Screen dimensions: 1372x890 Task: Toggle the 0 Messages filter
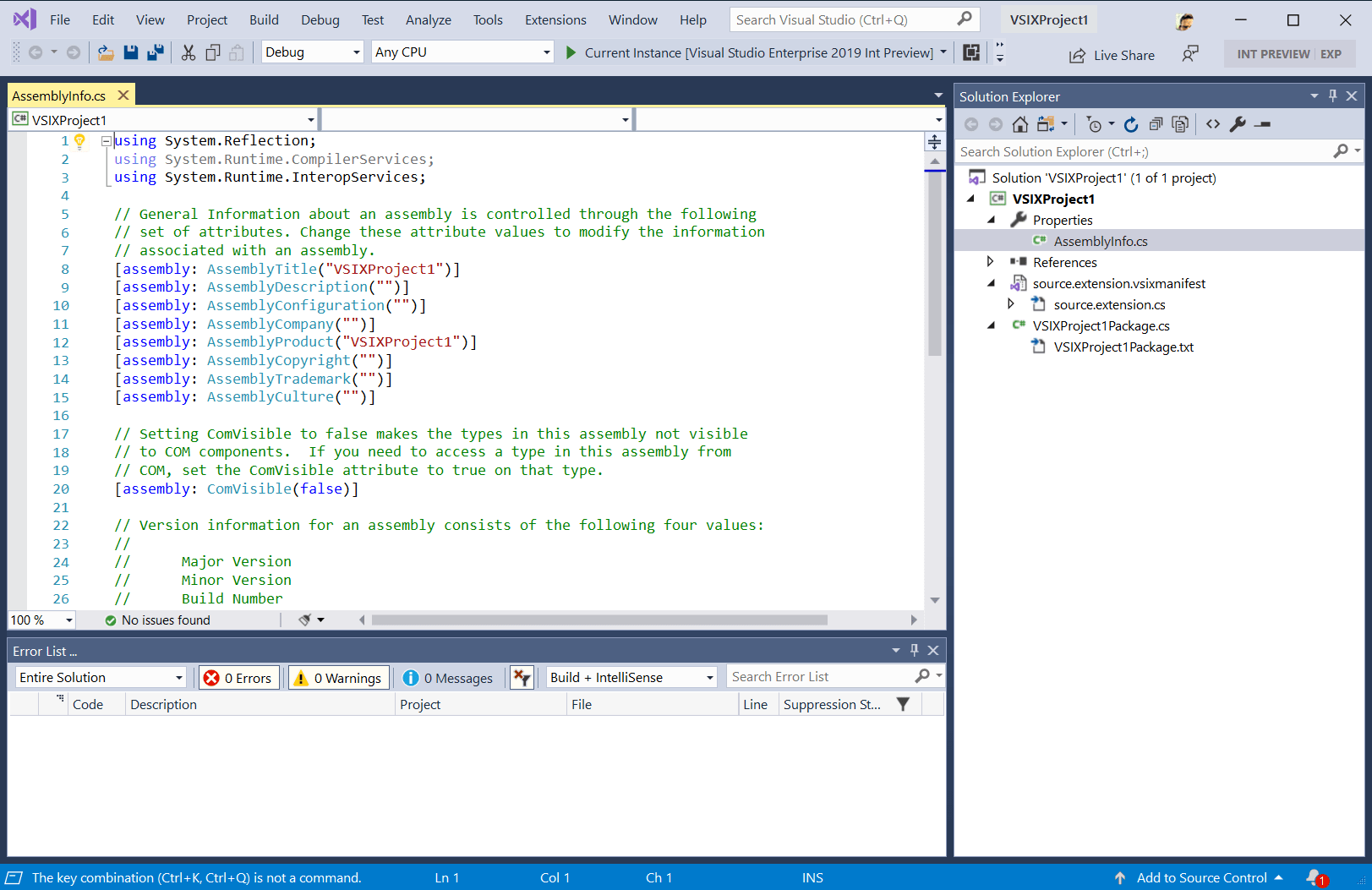(x=448, y=678)
